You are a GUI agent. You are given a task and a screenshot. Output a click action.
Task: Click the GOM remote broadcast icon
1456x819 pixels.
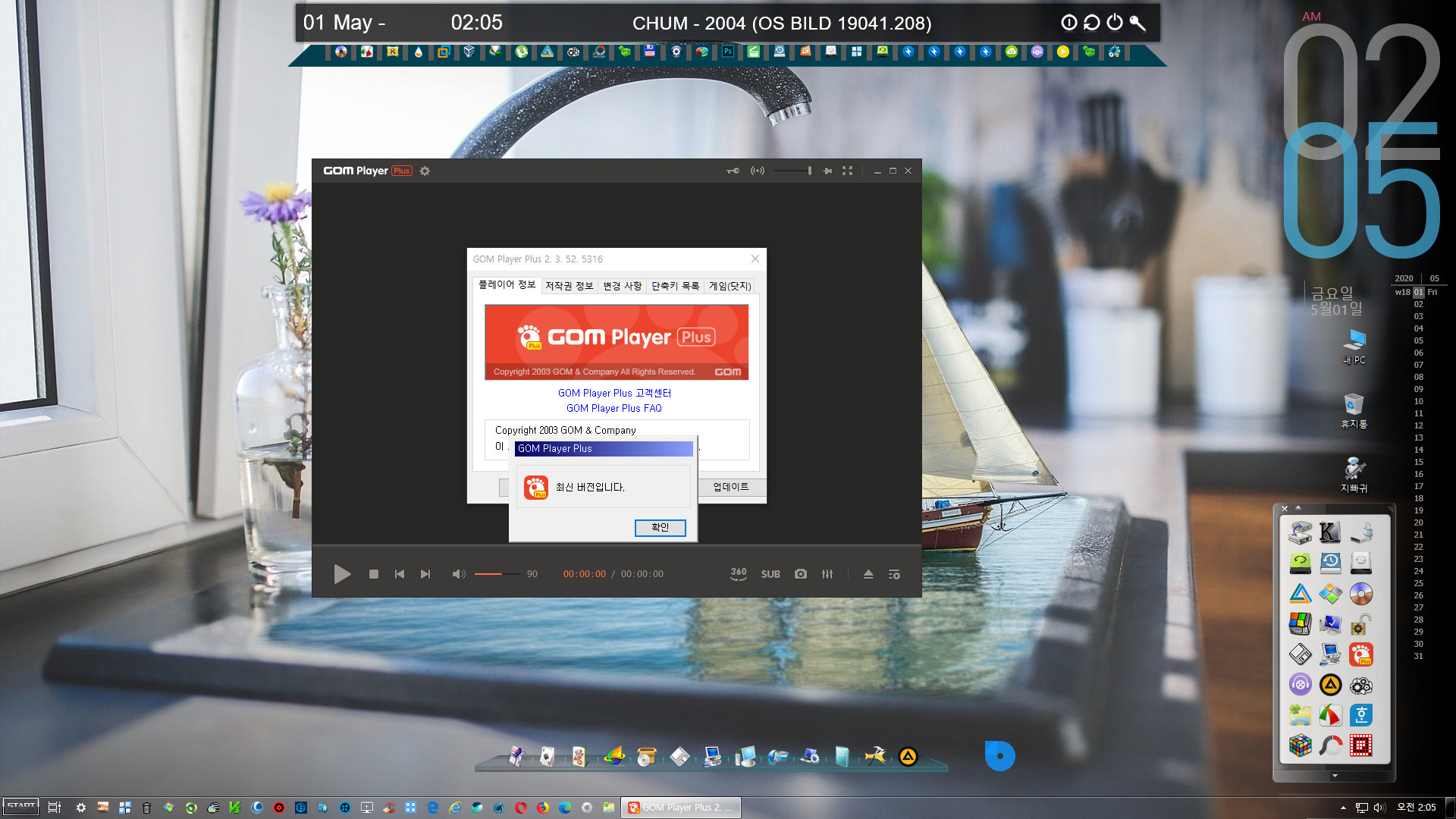pos(757,171)
